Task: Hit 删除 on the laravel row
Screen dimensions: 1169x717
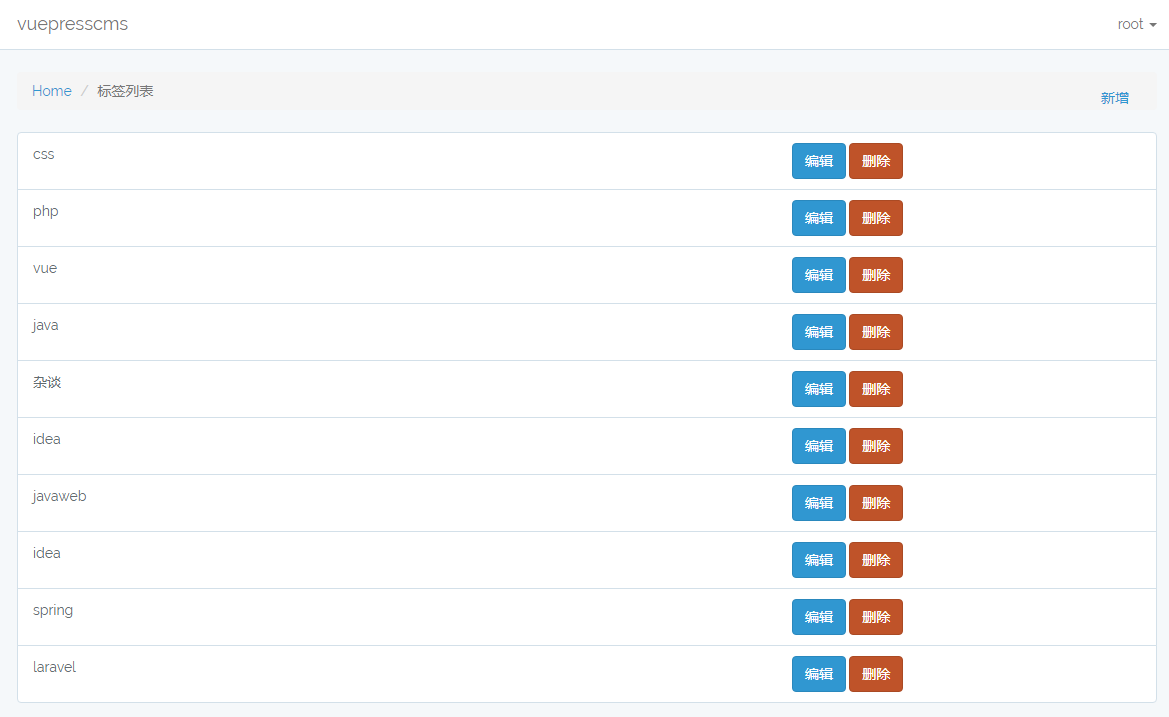Action: pos(875,674)
